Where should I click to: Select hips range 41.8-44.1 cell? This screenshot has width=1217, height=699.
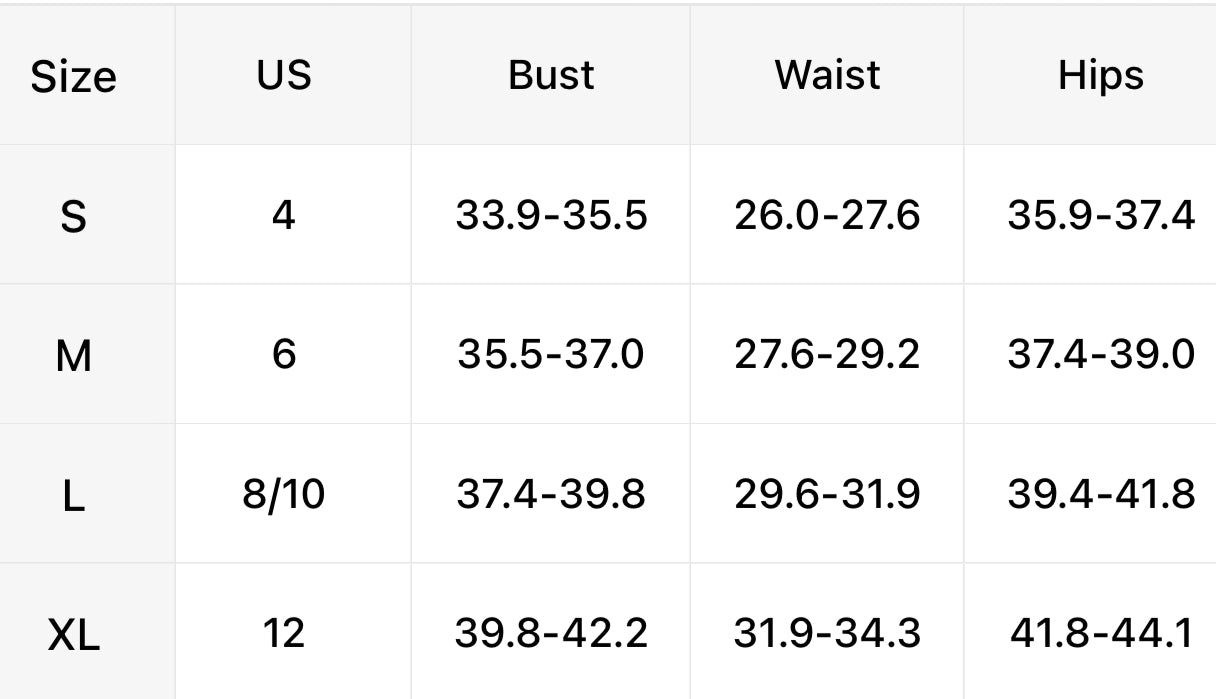(x=1100, y=633)
